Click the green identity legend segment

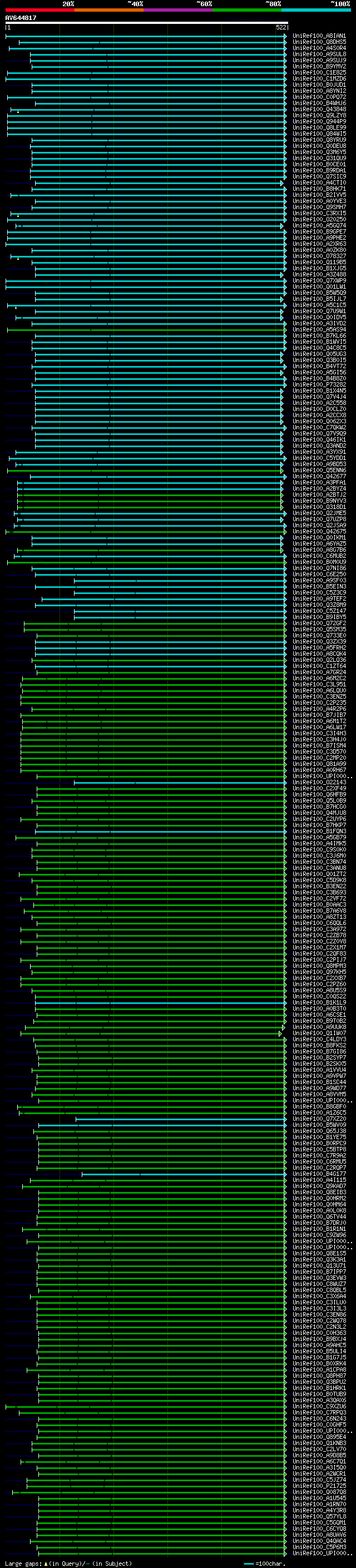click(247, 10)
